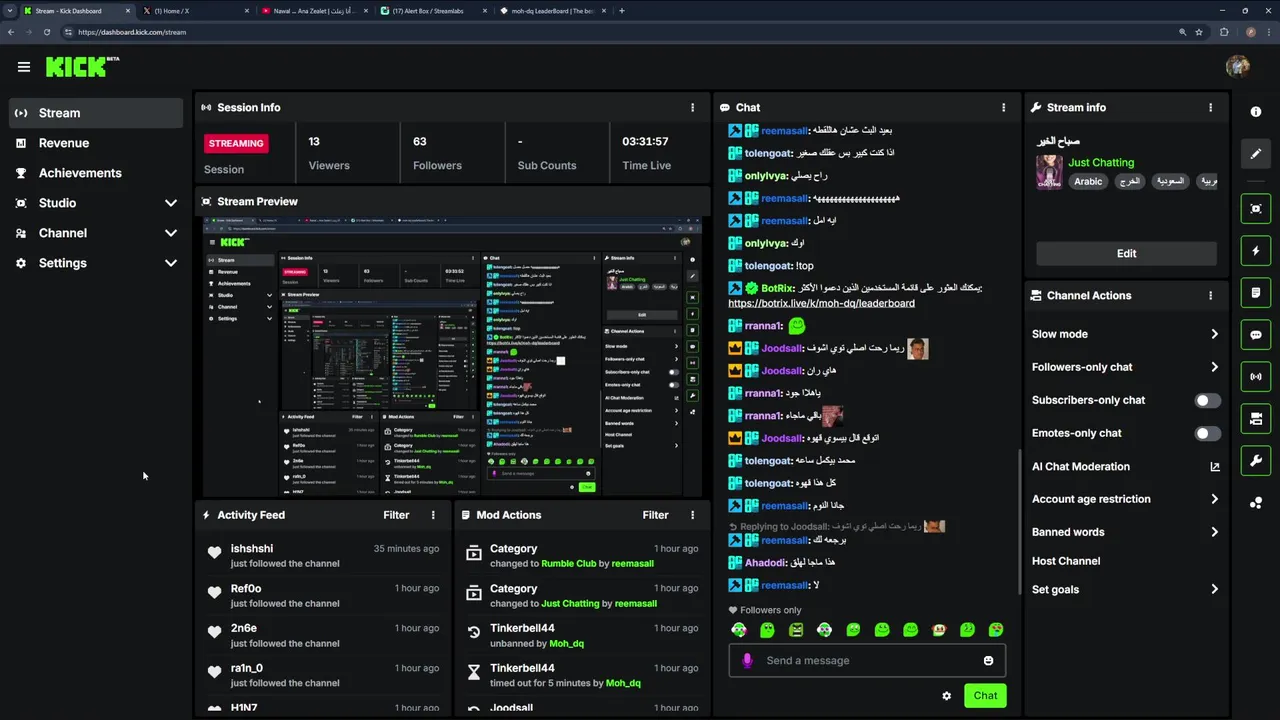Viewport: 1280px width, 720px height.
Task: Switch to the moh-dq LeaderBoard tab
Action: [552, 11]
